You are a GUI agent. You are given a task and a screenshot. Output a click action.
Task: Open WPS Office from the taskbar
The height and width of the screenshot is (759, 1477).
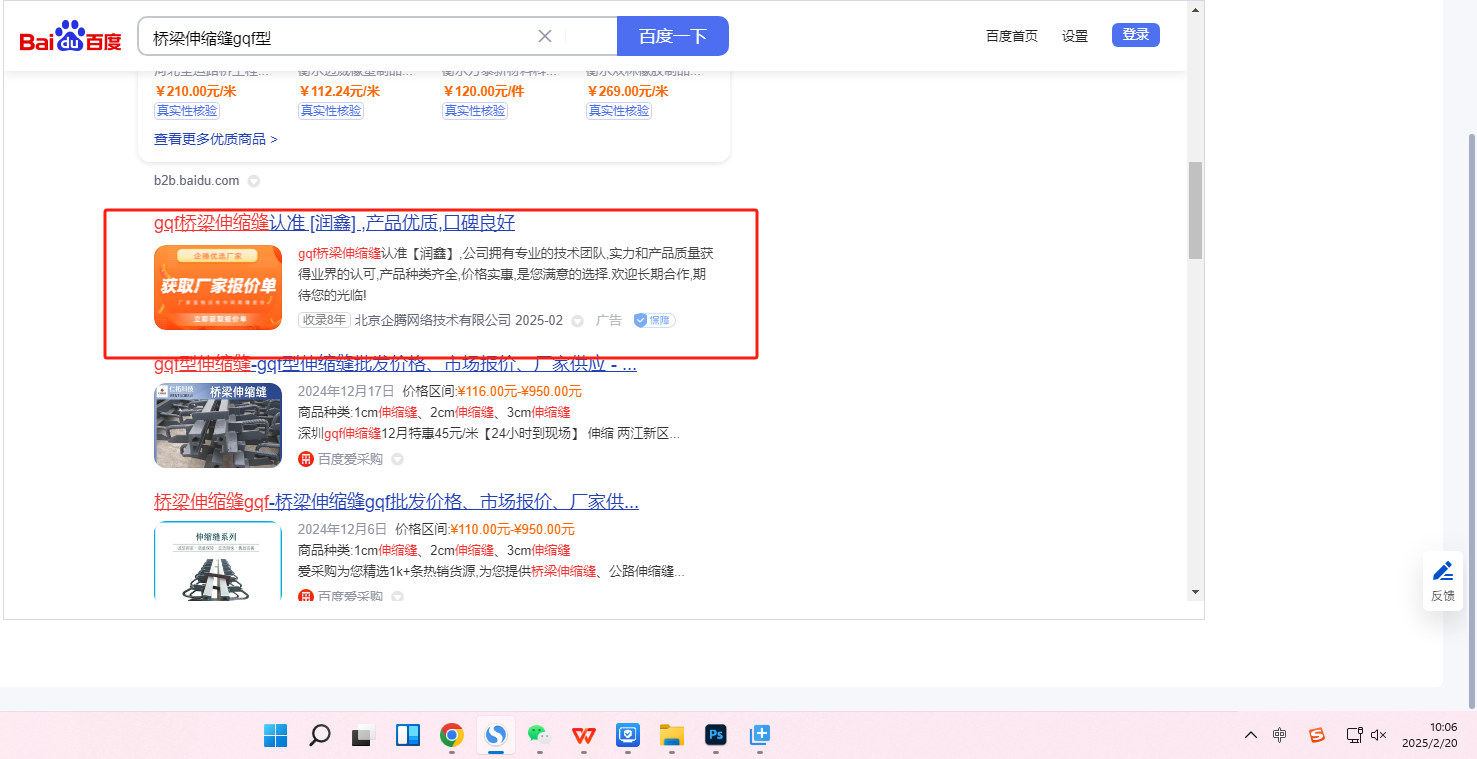[583, 736]
